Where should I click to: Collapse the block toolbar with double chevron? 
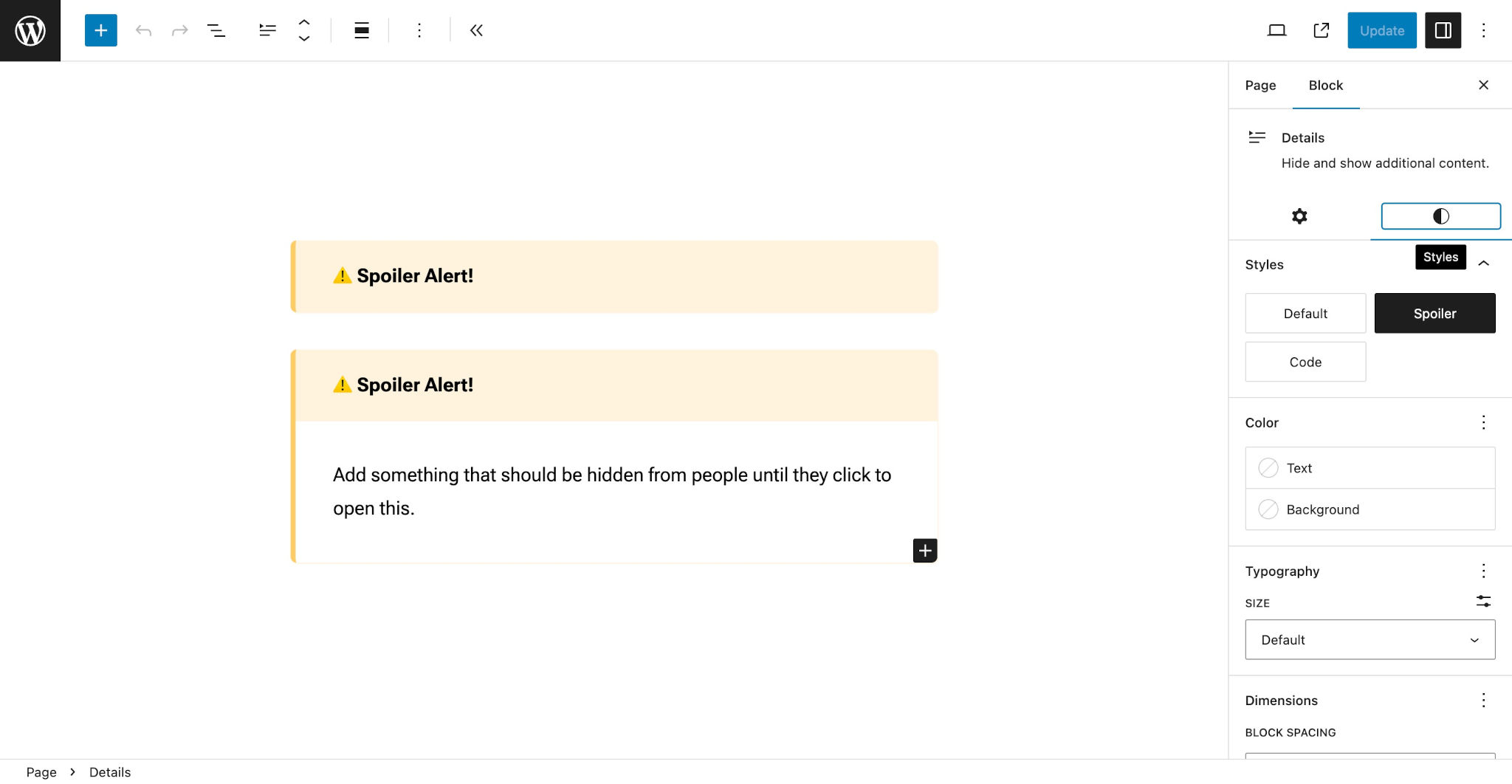pos(476,30)
